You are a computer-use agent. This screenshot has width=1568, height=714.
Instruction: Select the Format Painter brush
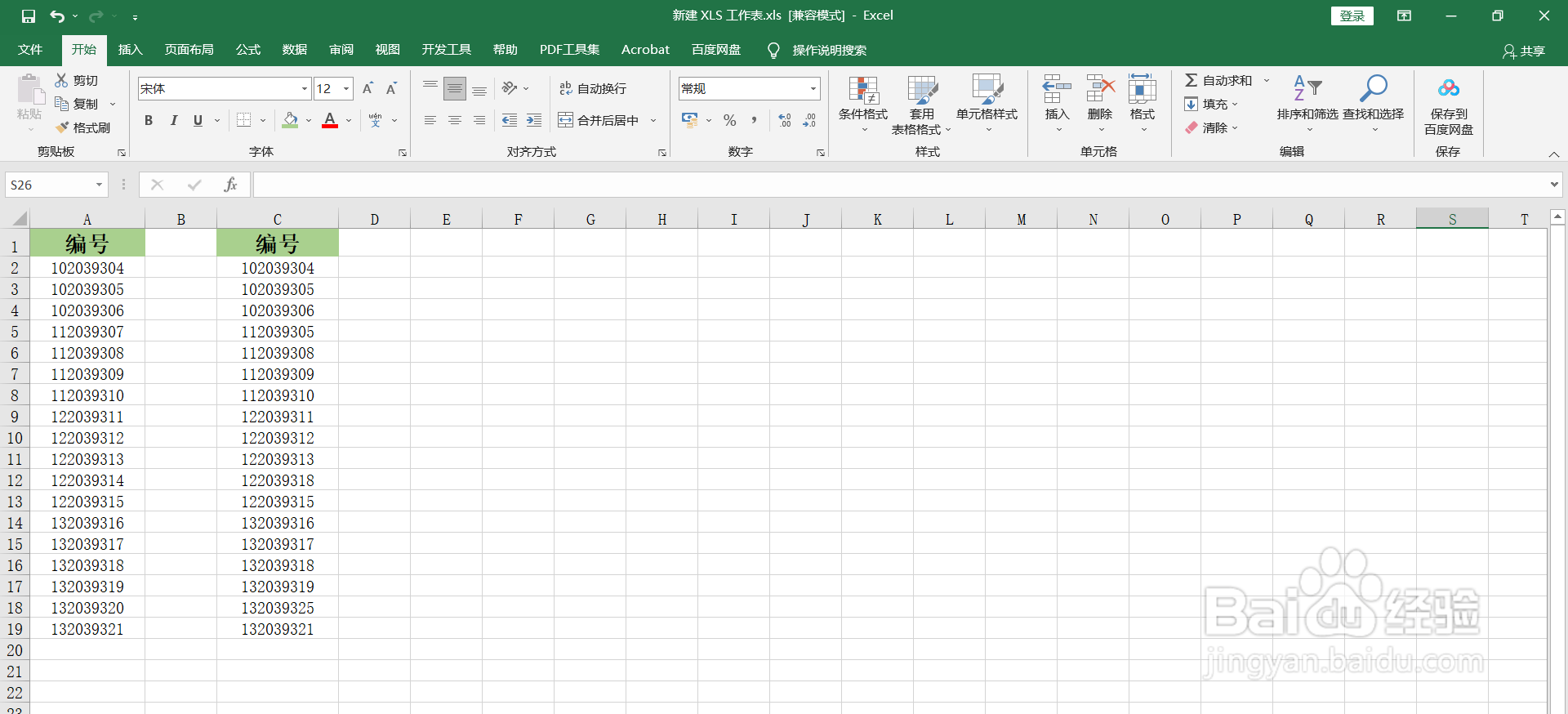pyautogui.click(x=62, y=127)
